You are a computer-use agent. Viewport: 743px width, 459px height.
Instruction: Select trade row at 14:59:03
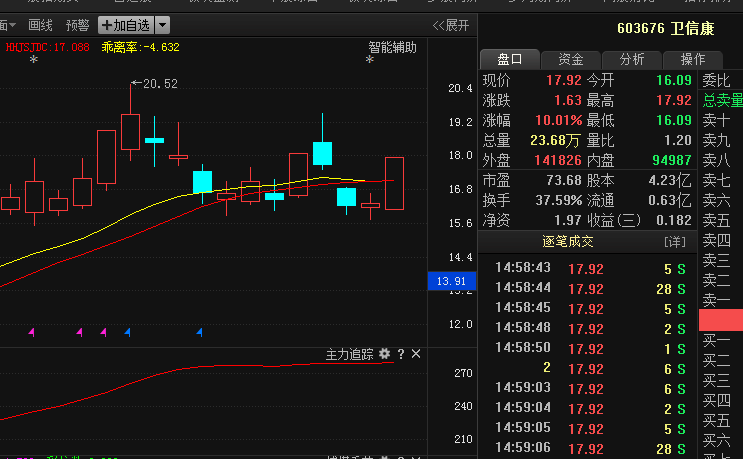[590, 388]
